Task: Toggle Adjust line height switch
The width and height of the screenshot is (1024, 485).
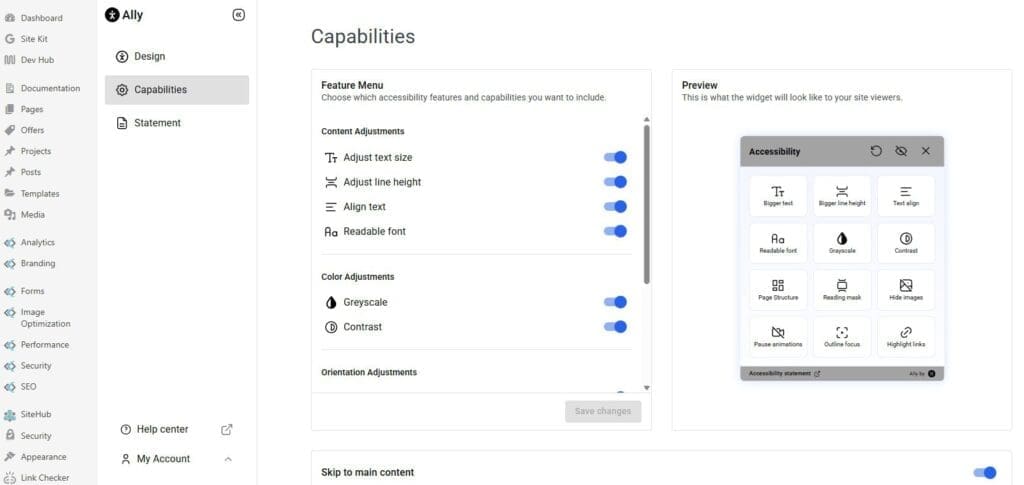Action: coord(615,182)
